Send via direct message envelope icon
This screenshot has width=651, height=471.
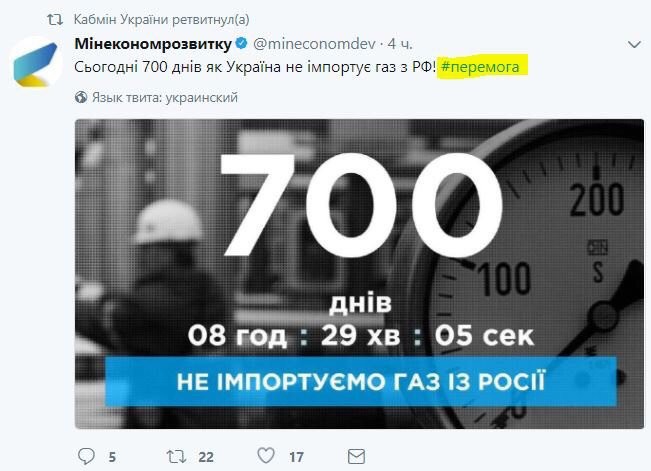pos(356,456)
